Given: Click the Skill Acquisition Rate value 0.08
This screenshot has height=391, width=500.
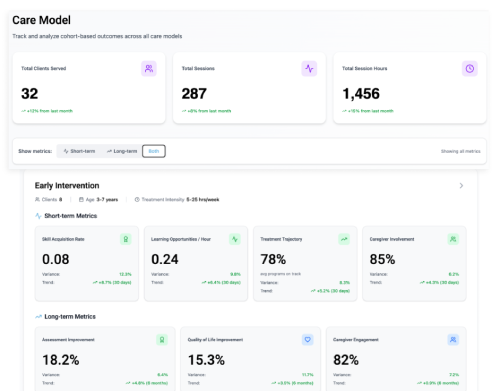Looking at the screenshot, I should point(56,259).
